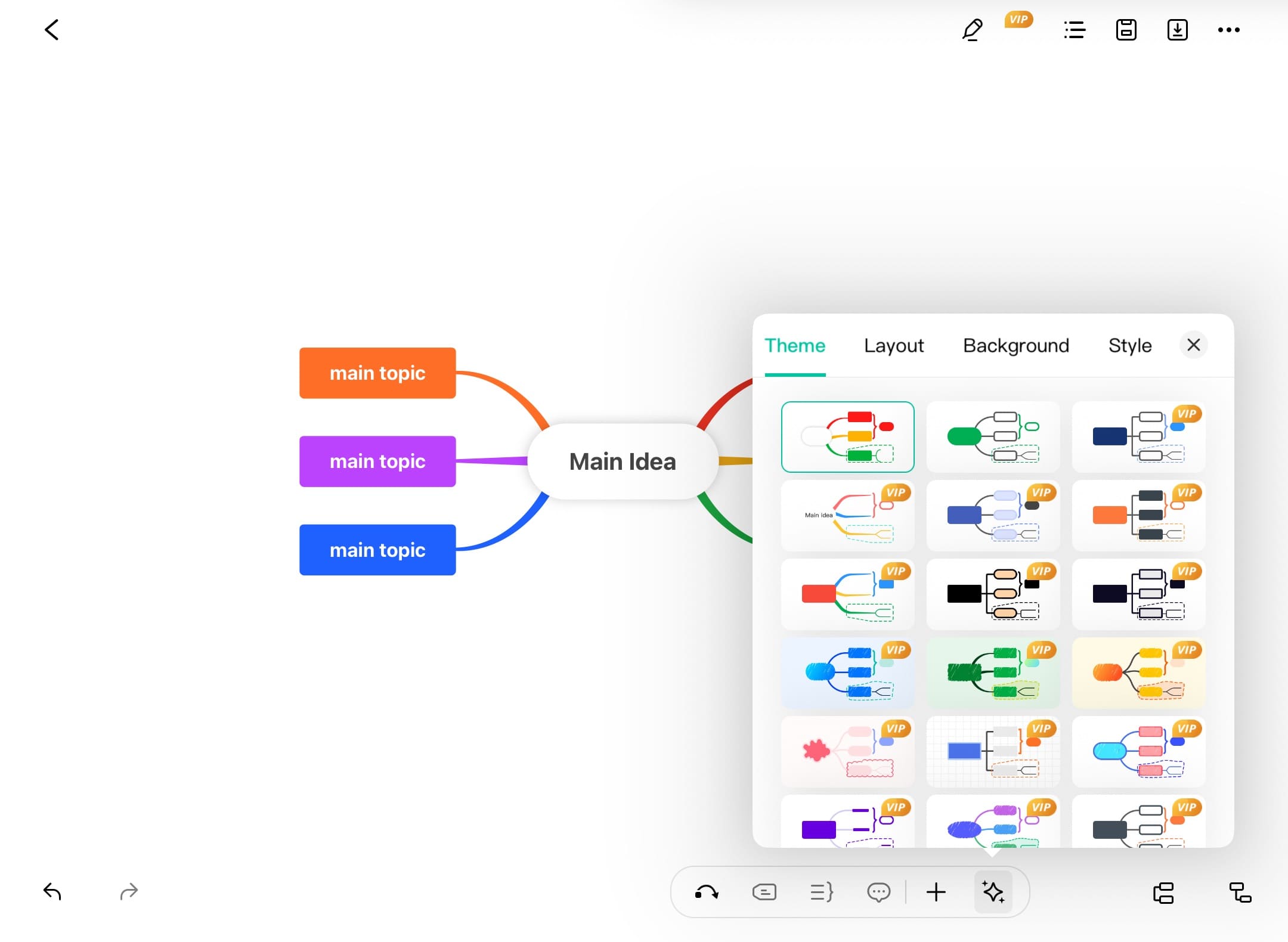This screenshot has width=1288, height=942.
Task: Switch to the Layout tab
Action: pos(894,346)
